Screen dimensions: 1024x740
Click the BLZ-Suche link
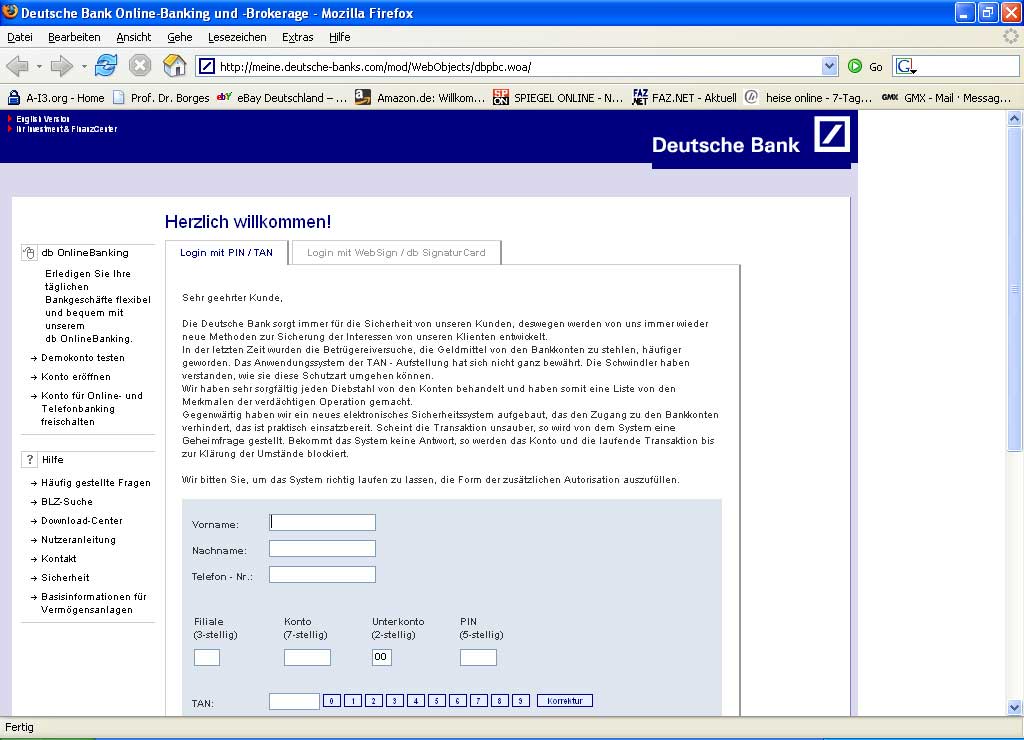click(67, 502)
